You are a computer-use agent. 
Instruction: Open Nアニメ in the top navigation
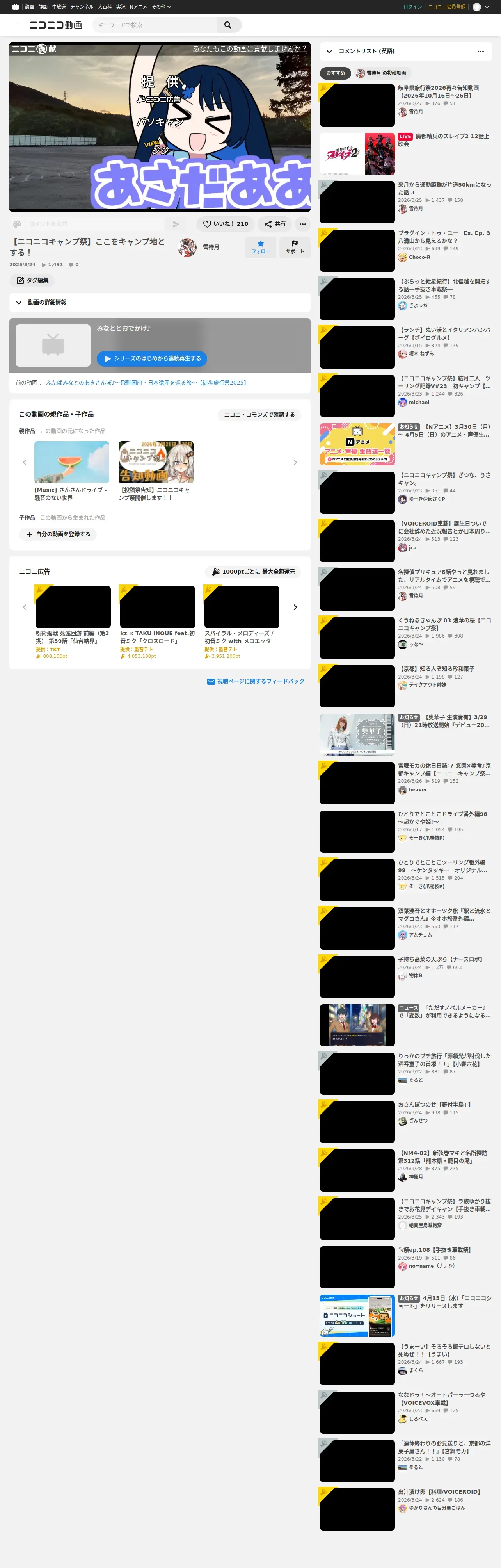(138, 7)
